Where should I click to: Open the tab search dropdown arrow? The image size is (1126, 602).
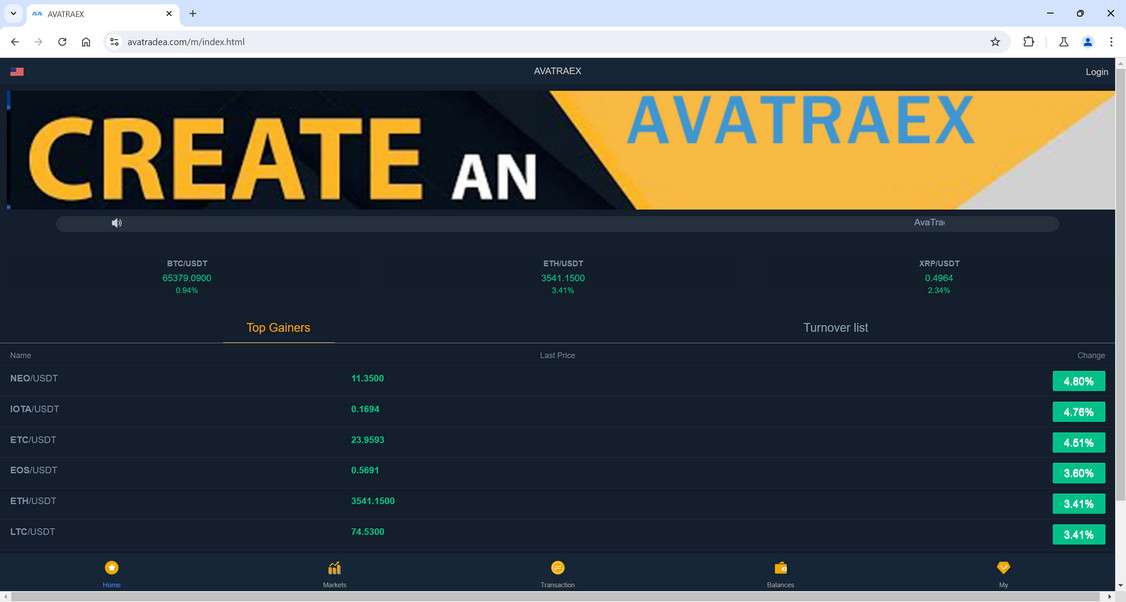[13, 13]
